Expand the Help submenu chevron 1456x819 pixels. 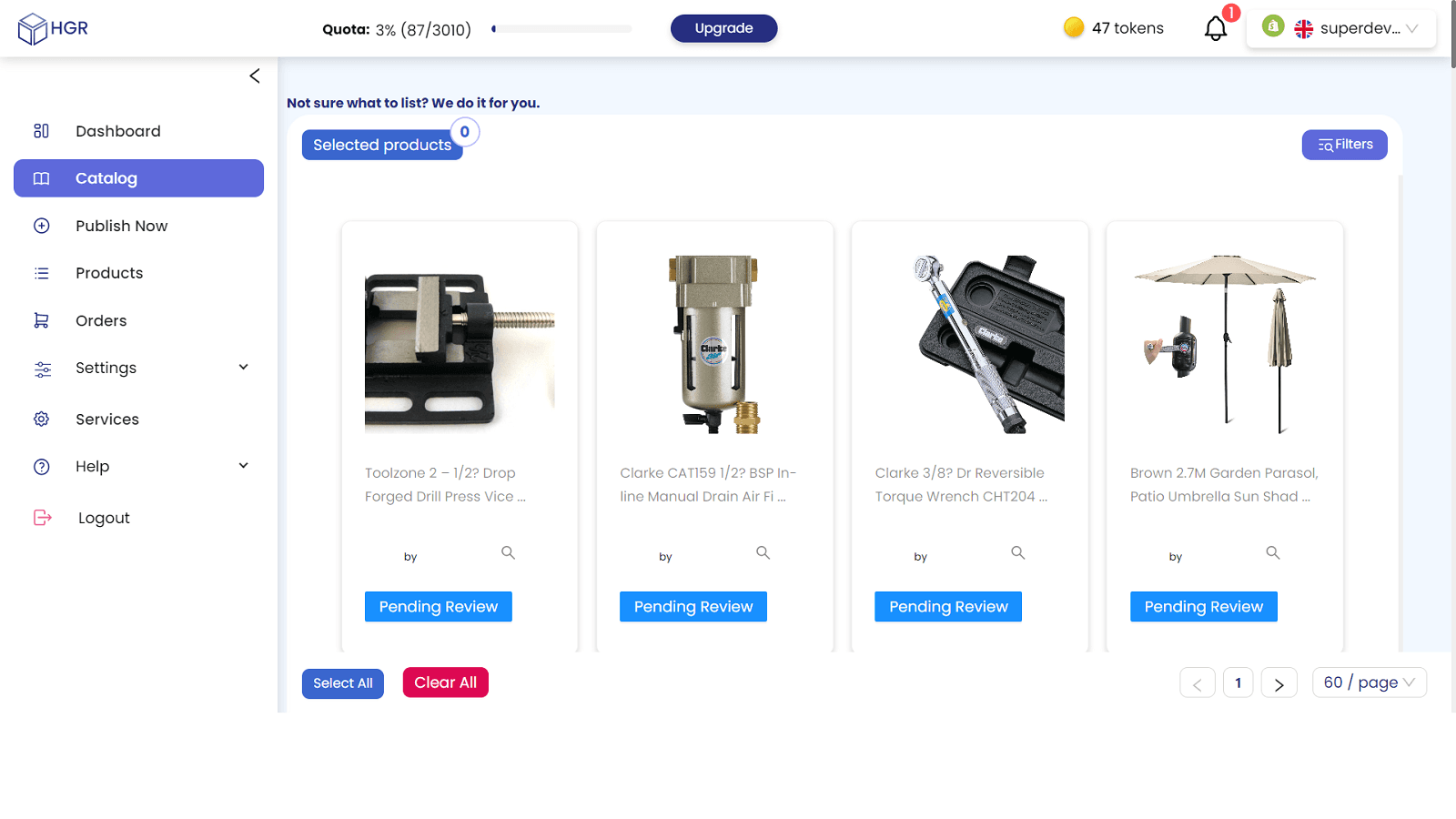click(x=243, y=465)
